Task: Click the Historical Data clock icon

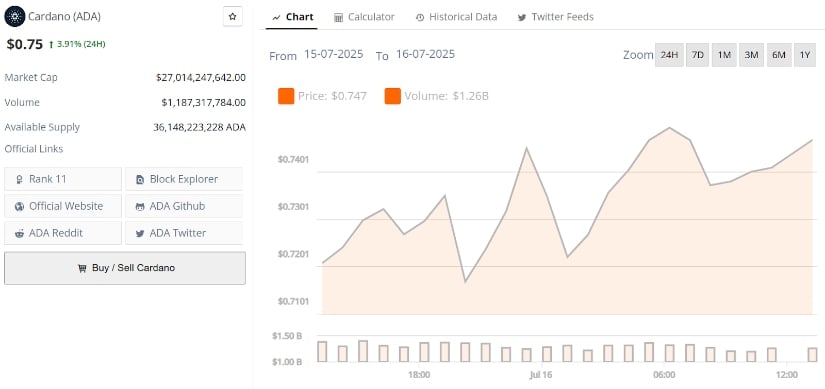Action: (420, 17)
